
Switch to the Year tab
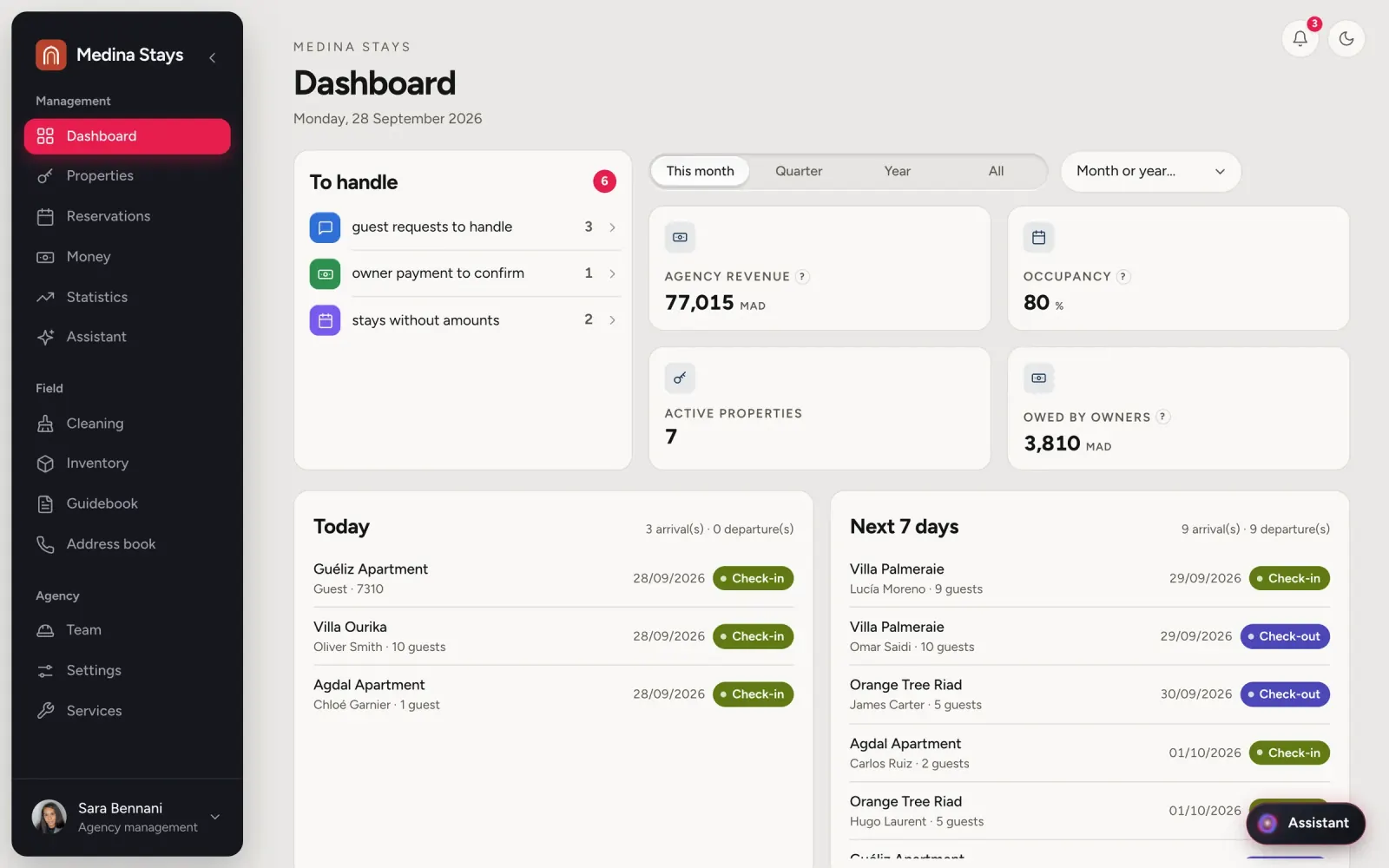coord(898,171)
